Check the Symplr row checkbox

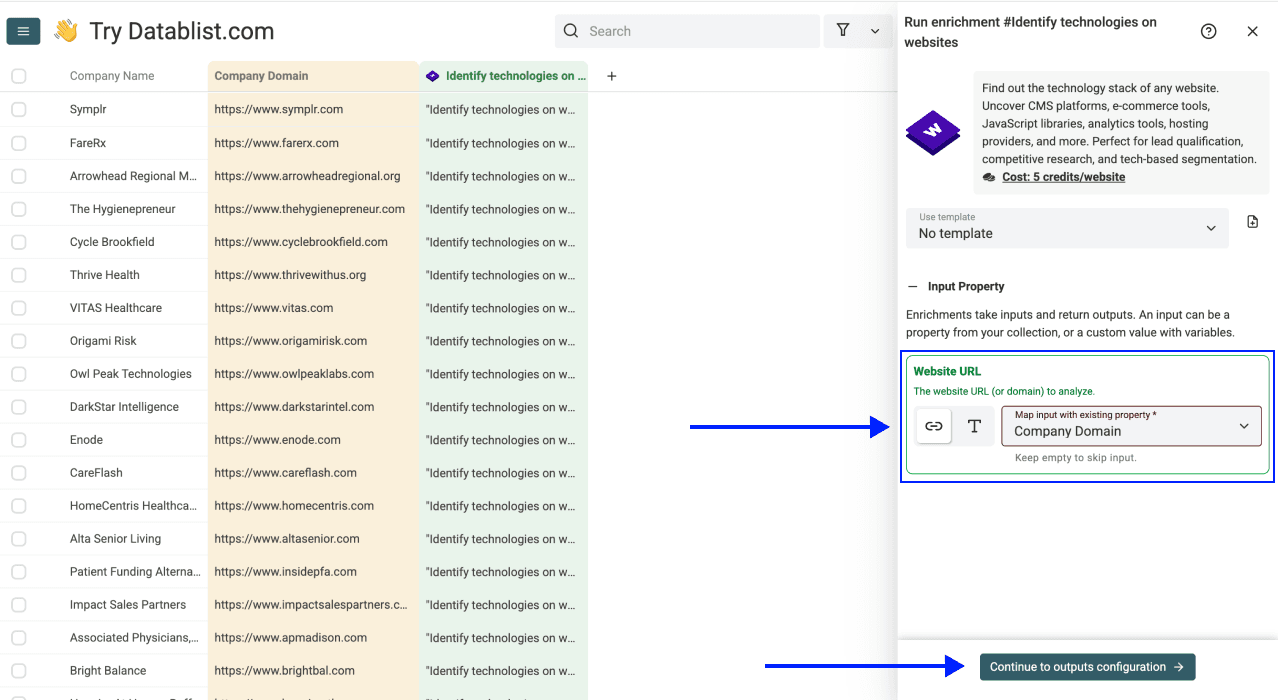click(19, 109)
